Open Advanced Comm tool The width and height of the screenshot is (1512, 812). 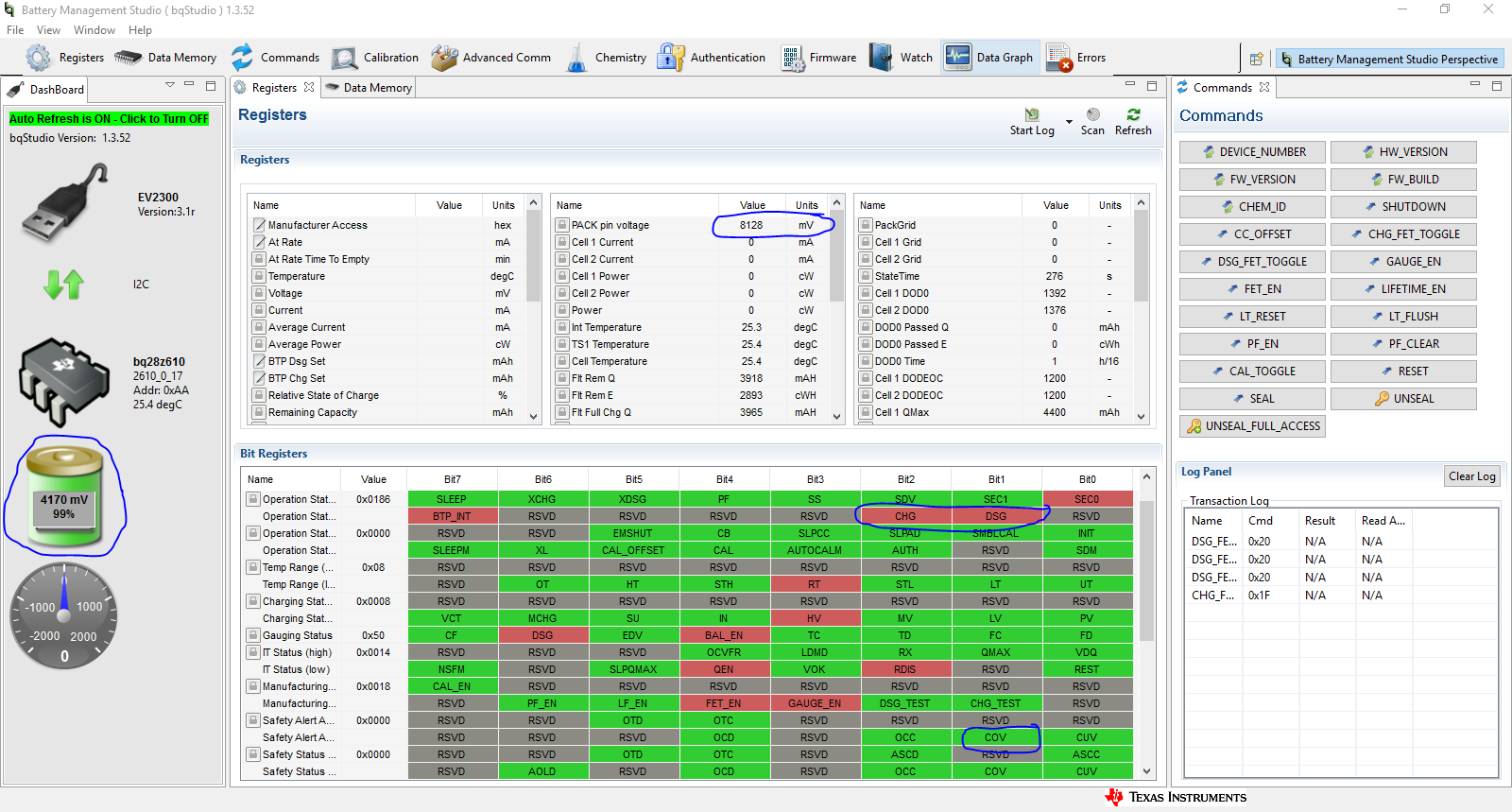[x=490, y=58]
